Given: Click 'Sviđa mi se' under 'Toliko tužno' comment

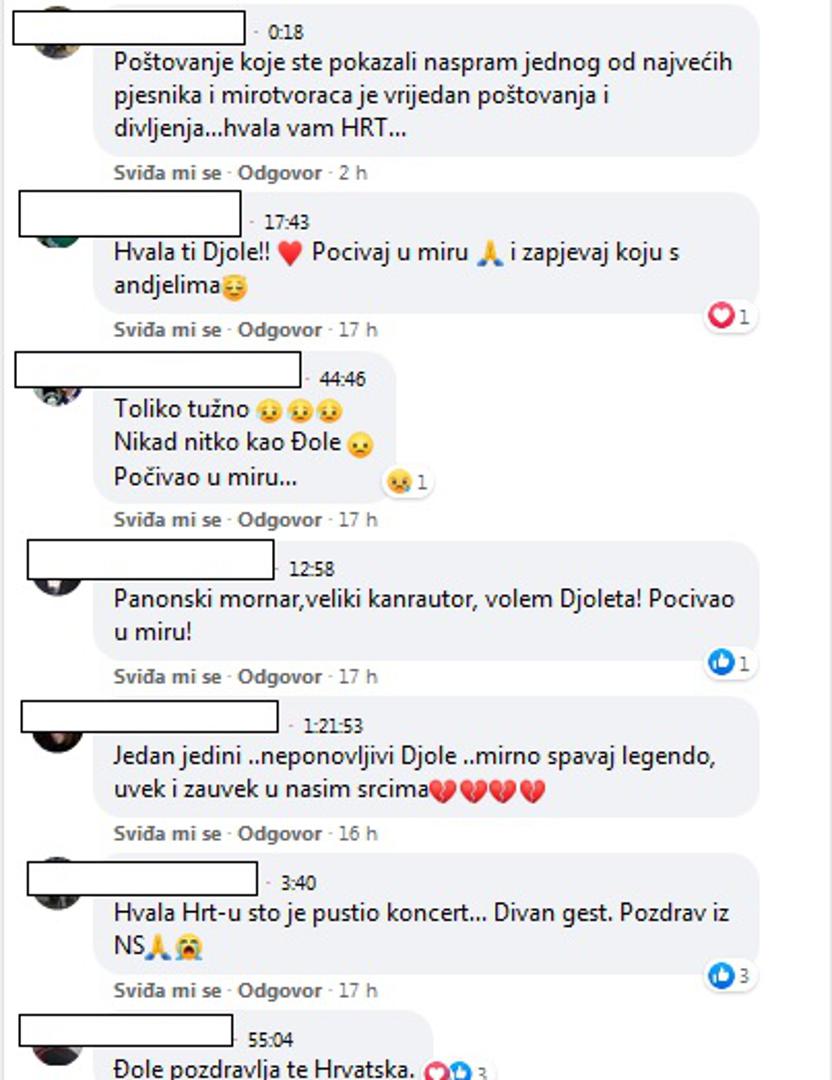Looking at the screenshot, I should point(167,519).
